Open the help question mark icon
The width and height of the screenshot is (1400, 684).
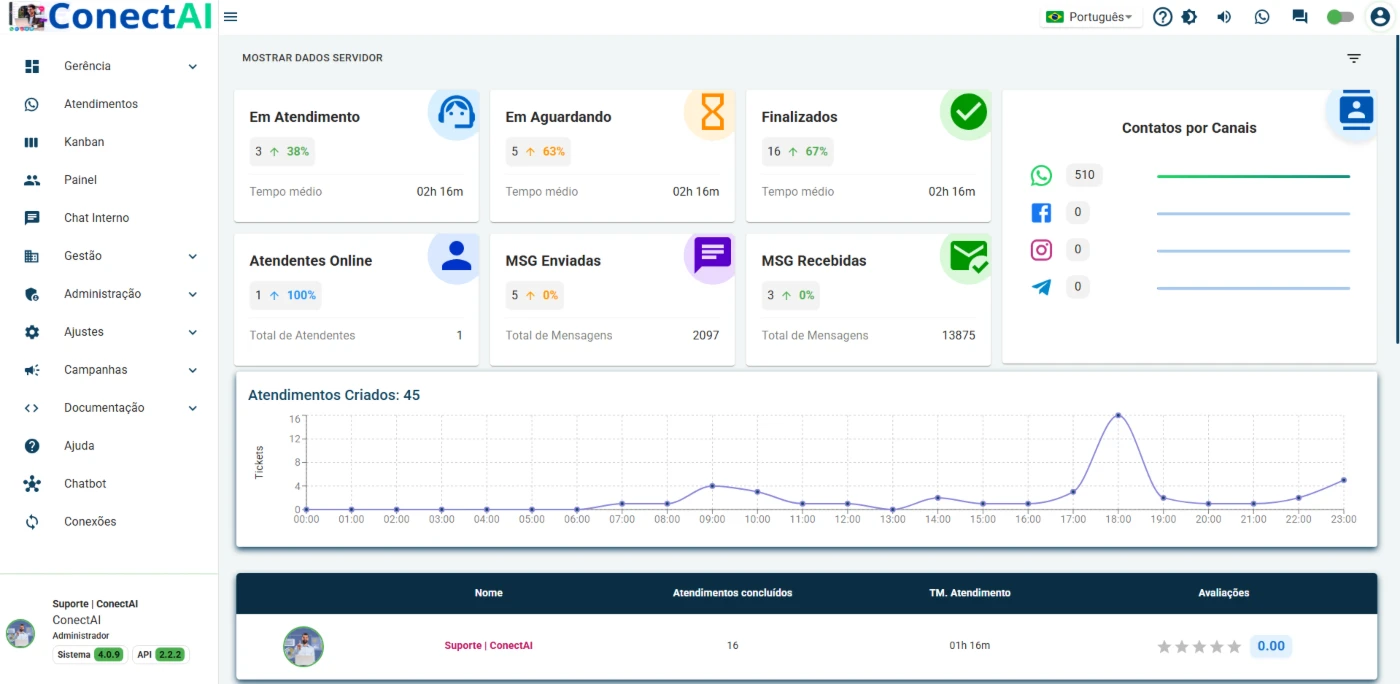point(1162,17)
